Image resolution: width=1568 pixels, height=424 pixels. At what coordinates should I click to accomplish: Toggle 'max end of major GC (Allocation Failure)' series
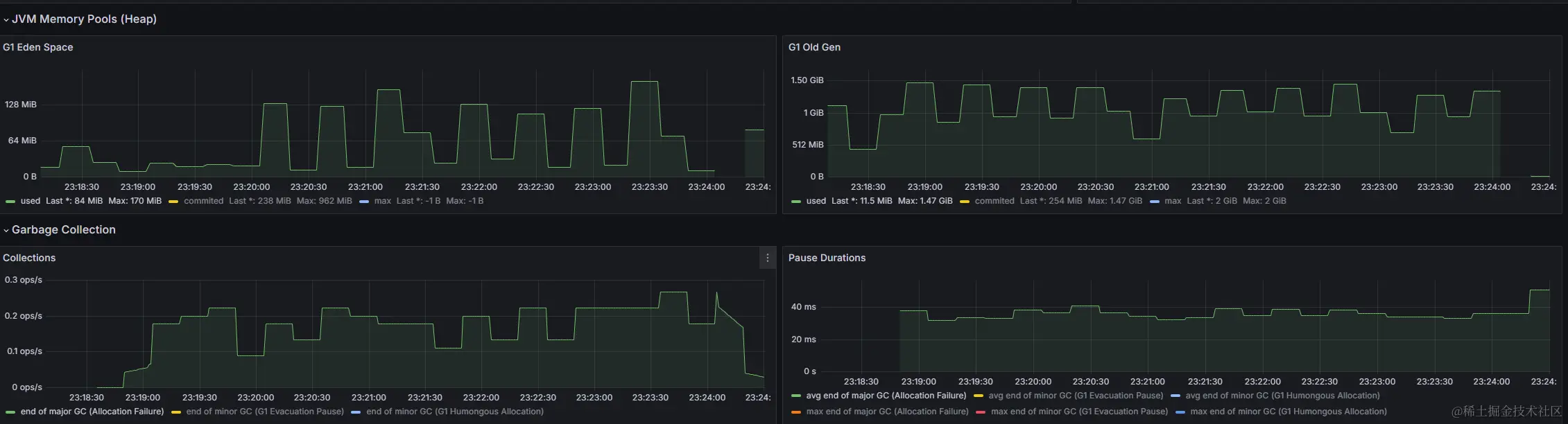point(888,412)
